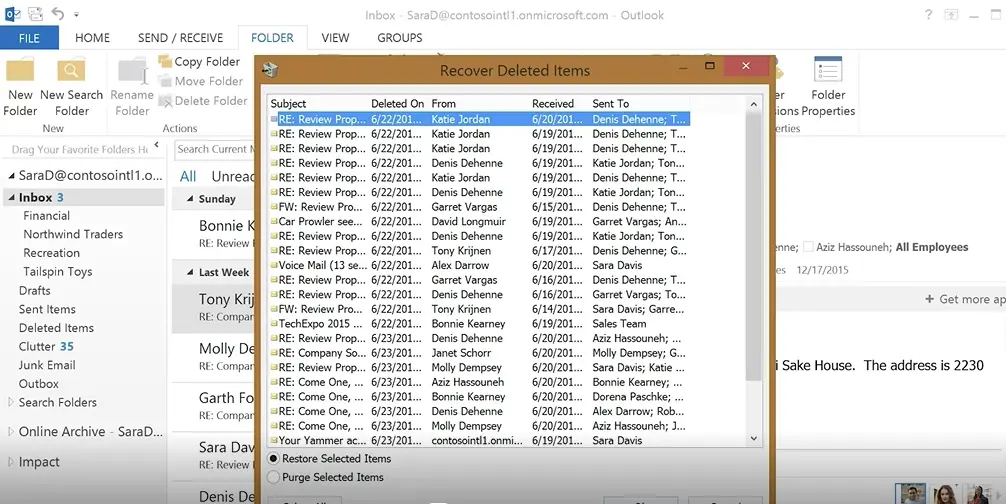Open the GROUPS ribbon tab
This screenshot has height=504, width=1006.
pyautogui.click(x=400, y=38)
